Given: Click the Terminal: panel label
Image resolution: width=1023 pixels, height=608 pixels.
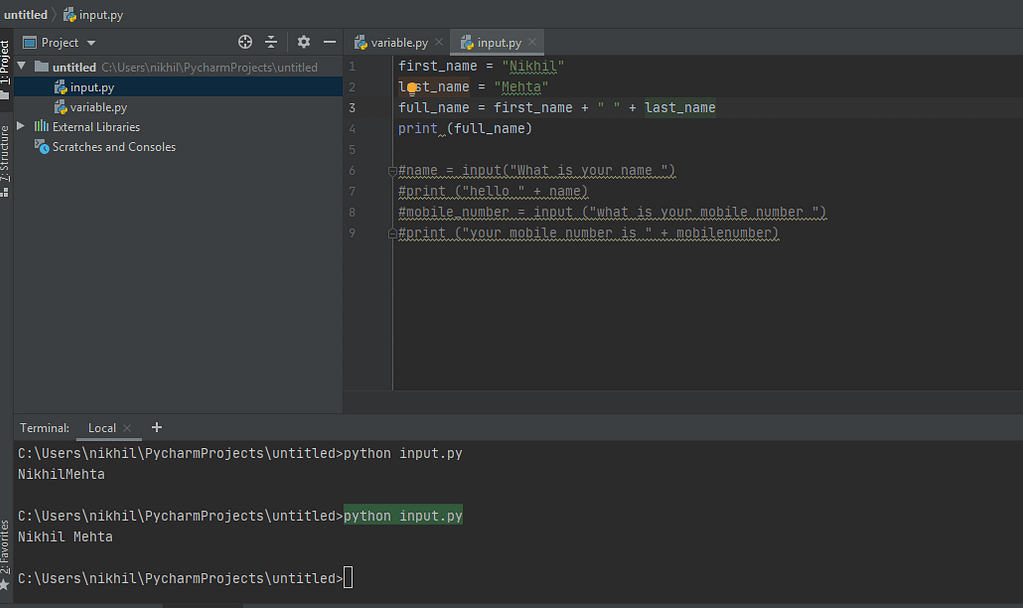Looking at the screenshot, I should (44, 428).
